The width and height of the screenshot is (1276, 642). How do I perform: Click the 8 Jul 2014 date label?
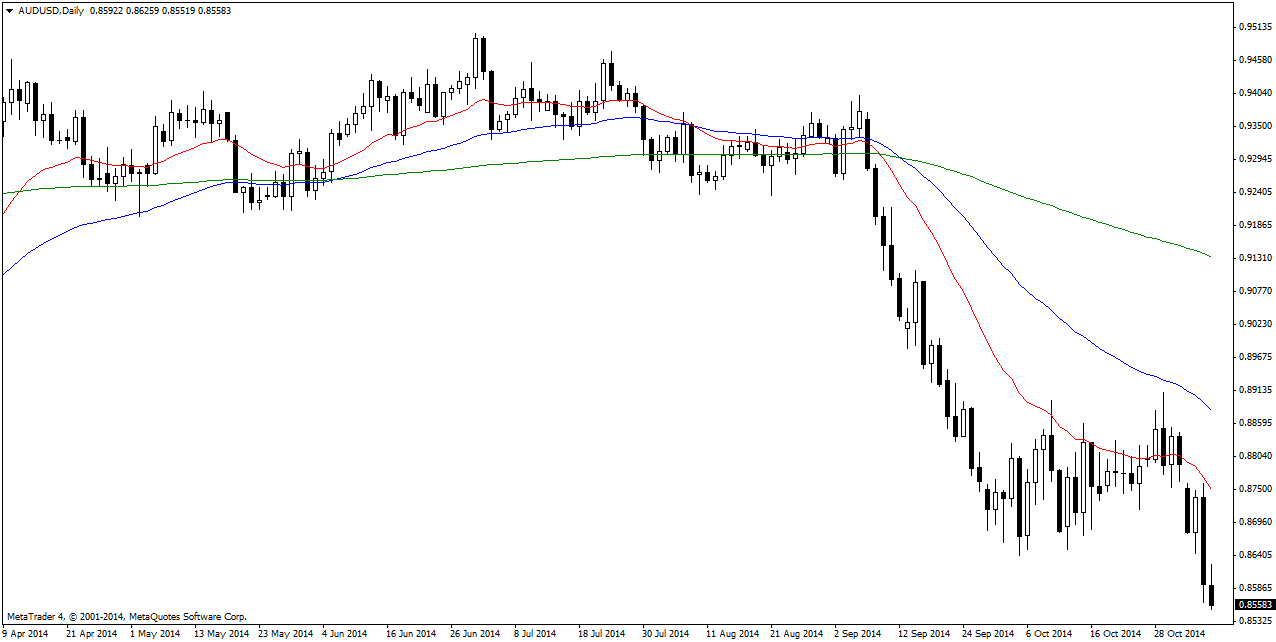point(536,634)
